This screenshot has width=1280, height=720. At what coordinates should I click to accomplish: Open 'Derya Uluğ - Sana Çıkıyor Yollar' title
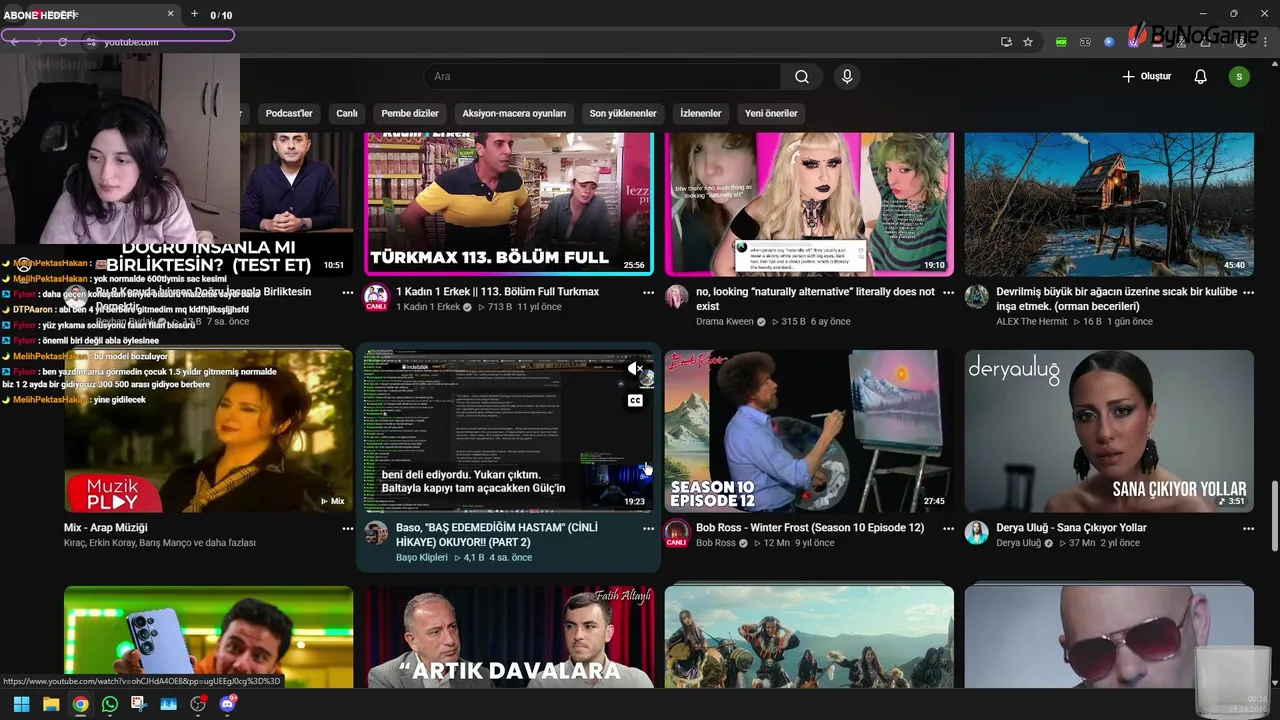tap(1071, 528)
